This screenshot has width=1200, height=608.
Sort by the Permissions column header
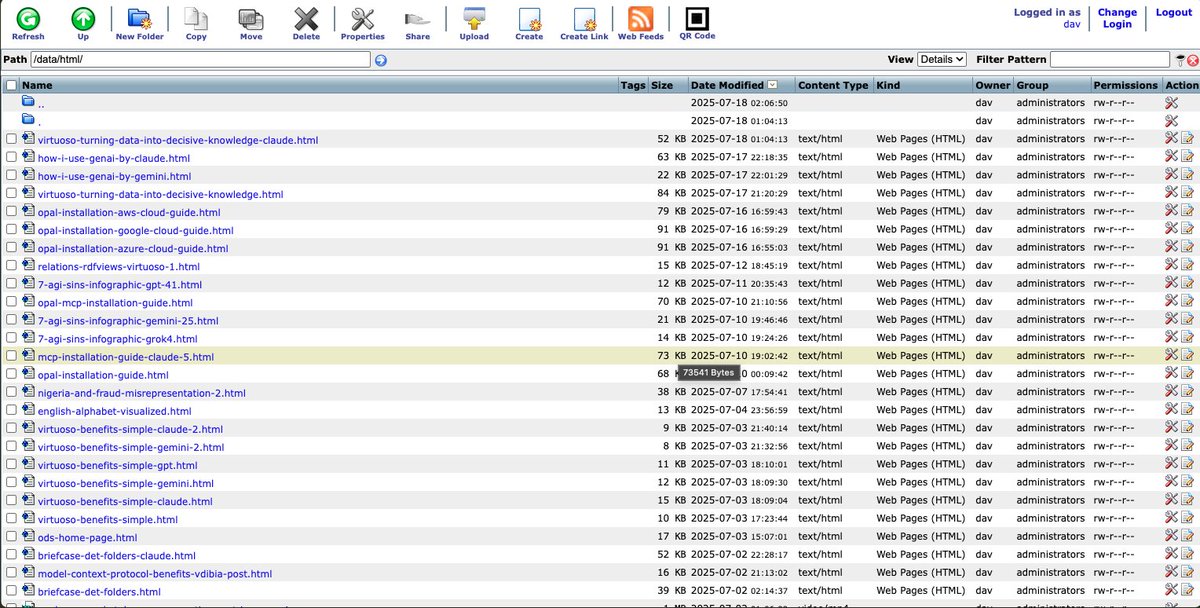pyautogui.click(x=1125, y=85)
